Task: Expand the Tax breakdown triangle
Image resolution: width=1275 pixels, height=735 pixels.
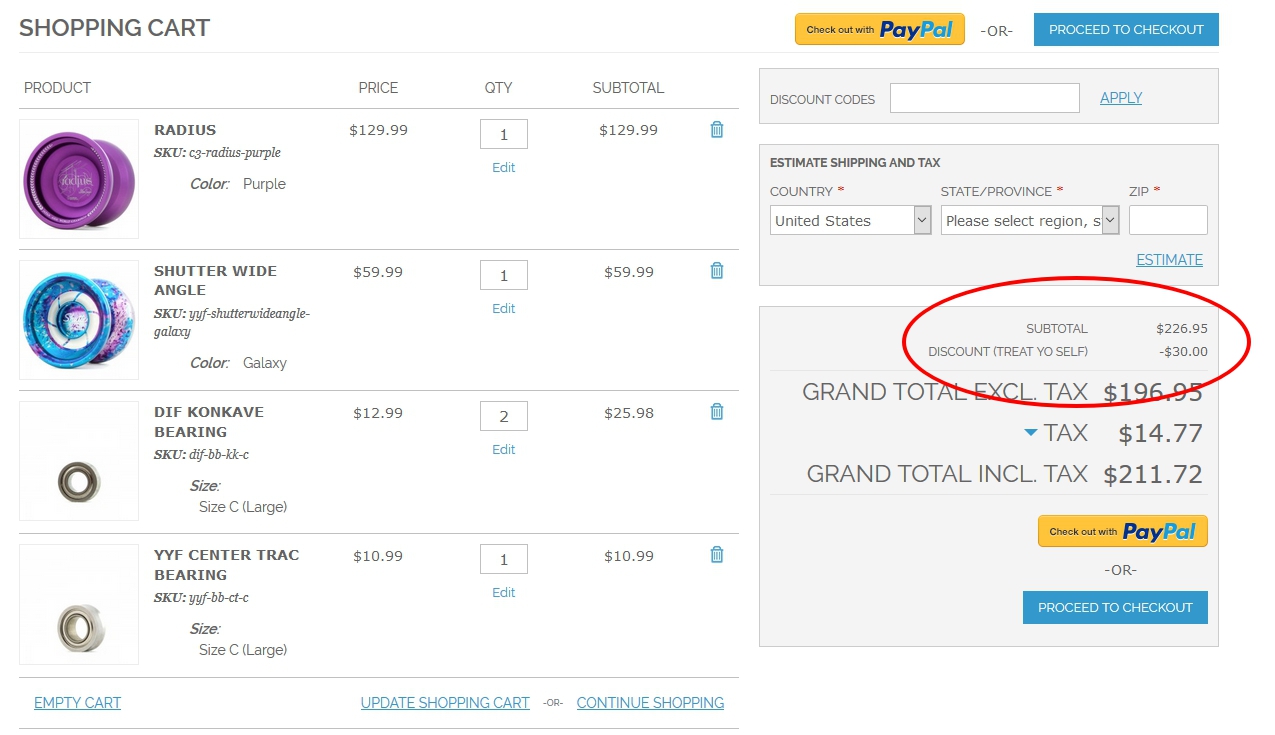Action: click(1030, 433)
